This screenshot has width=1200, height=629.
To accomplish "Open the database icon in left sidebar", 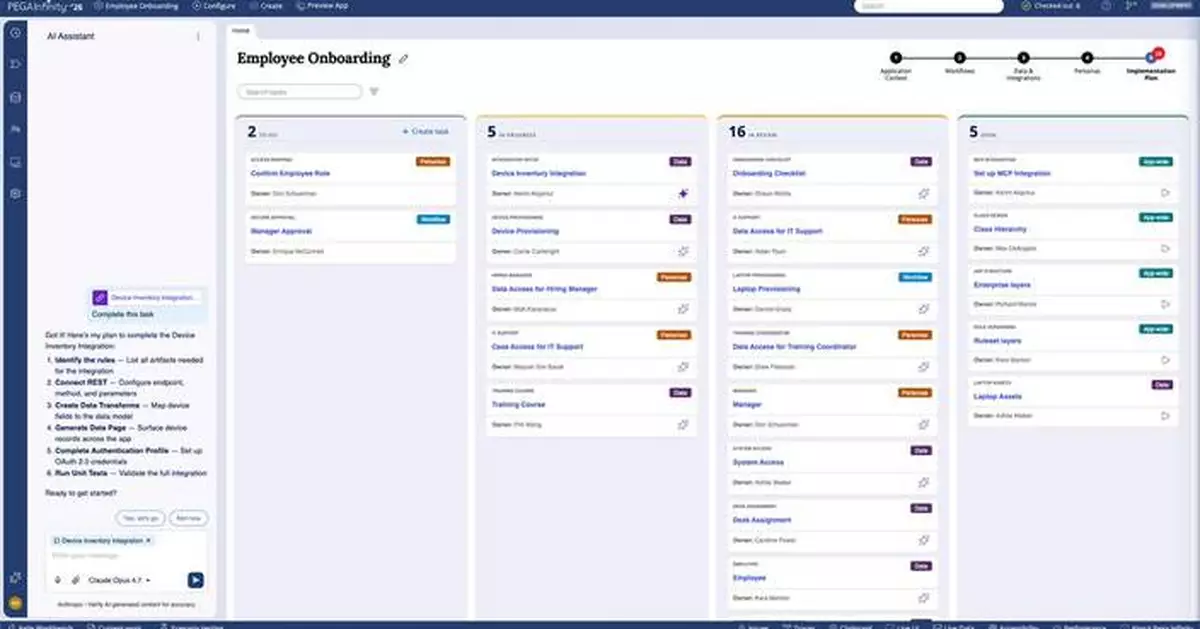I will coord(15,97).
